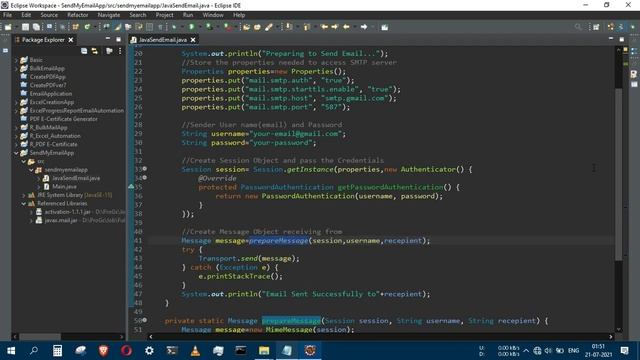
Task: Collapse the src folder node
Action: 24,161
